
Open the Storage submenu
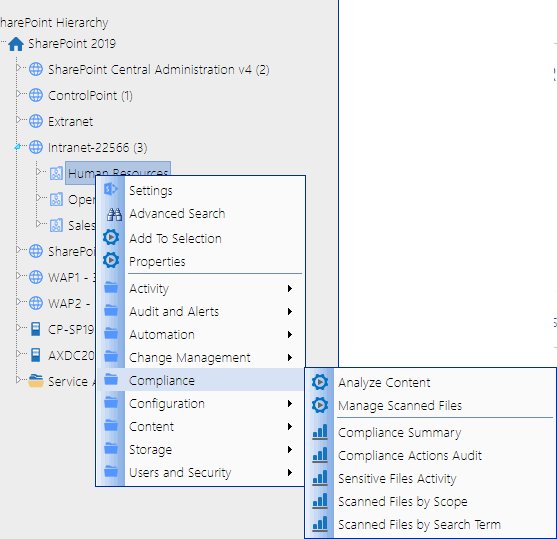coord(201,449)
